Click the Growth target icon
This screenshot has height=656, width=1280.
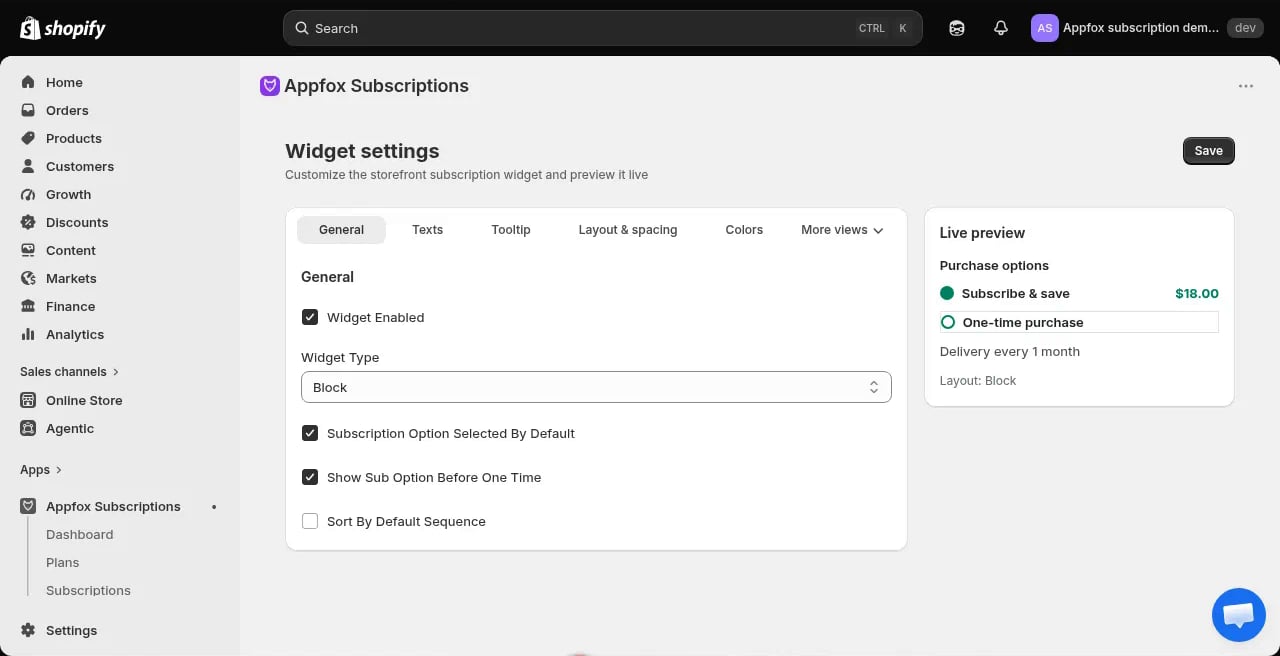(28, 194)
